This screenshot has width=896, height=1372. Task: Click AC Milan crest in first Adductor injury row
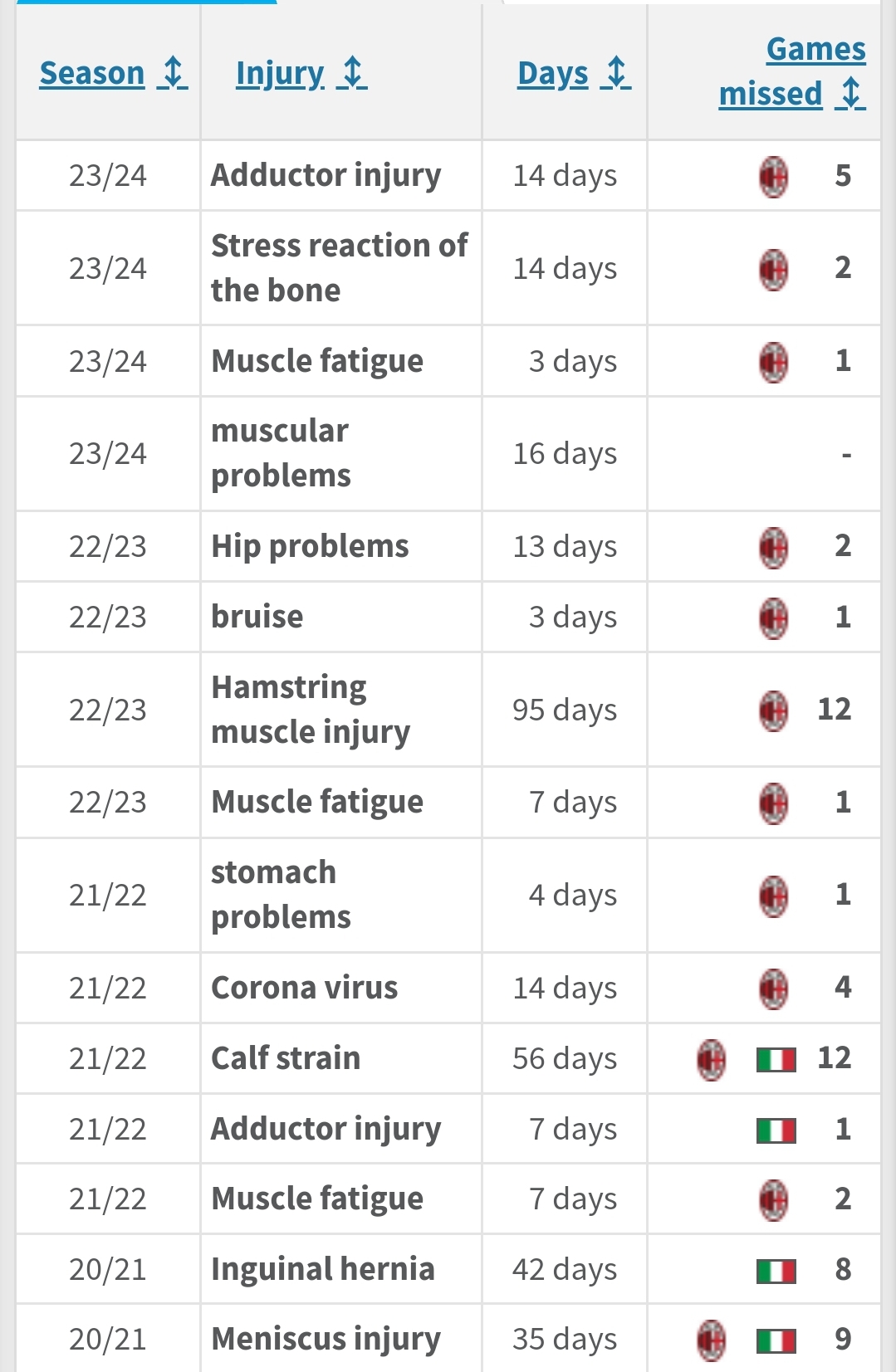[773, 176]
